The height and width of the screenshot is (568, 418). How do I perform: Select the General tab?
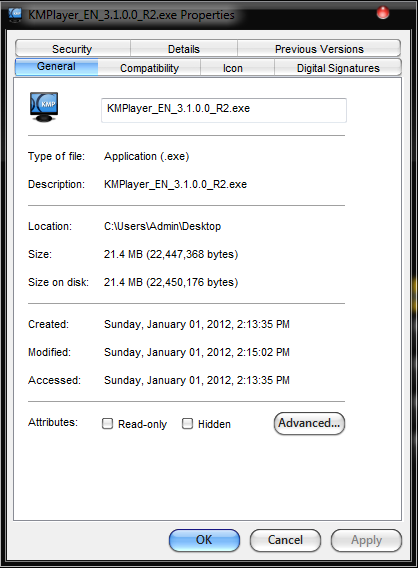[x=56, y=67]
